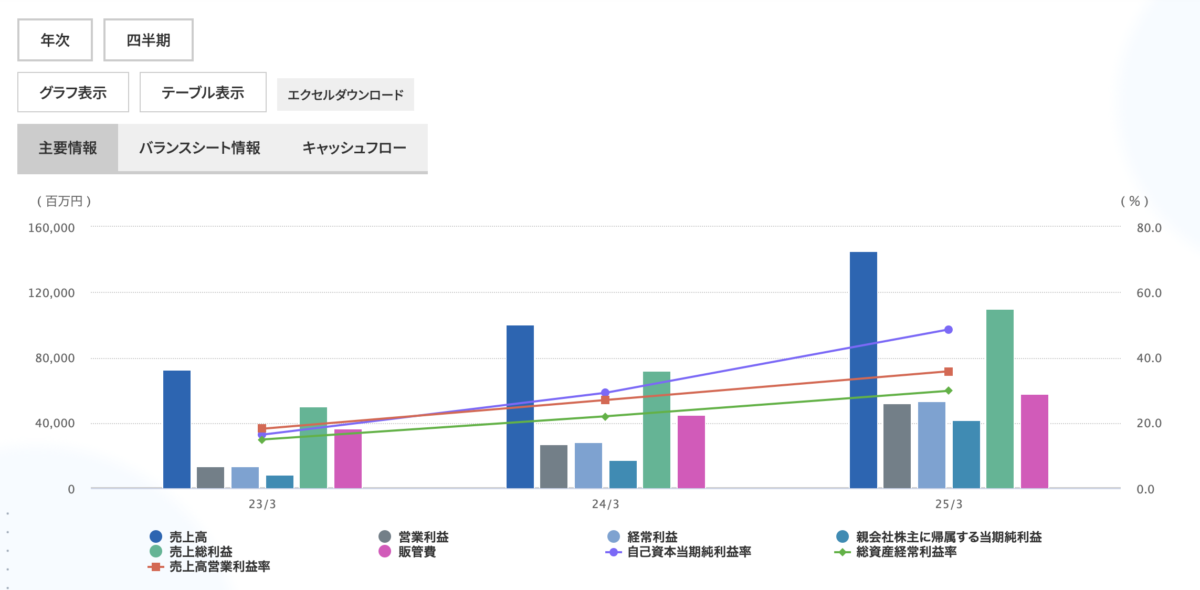Click the 24/3 green 総資産経常利益率 diamond marker
This screenshot has width=1200, height=590.
point(605,416)
